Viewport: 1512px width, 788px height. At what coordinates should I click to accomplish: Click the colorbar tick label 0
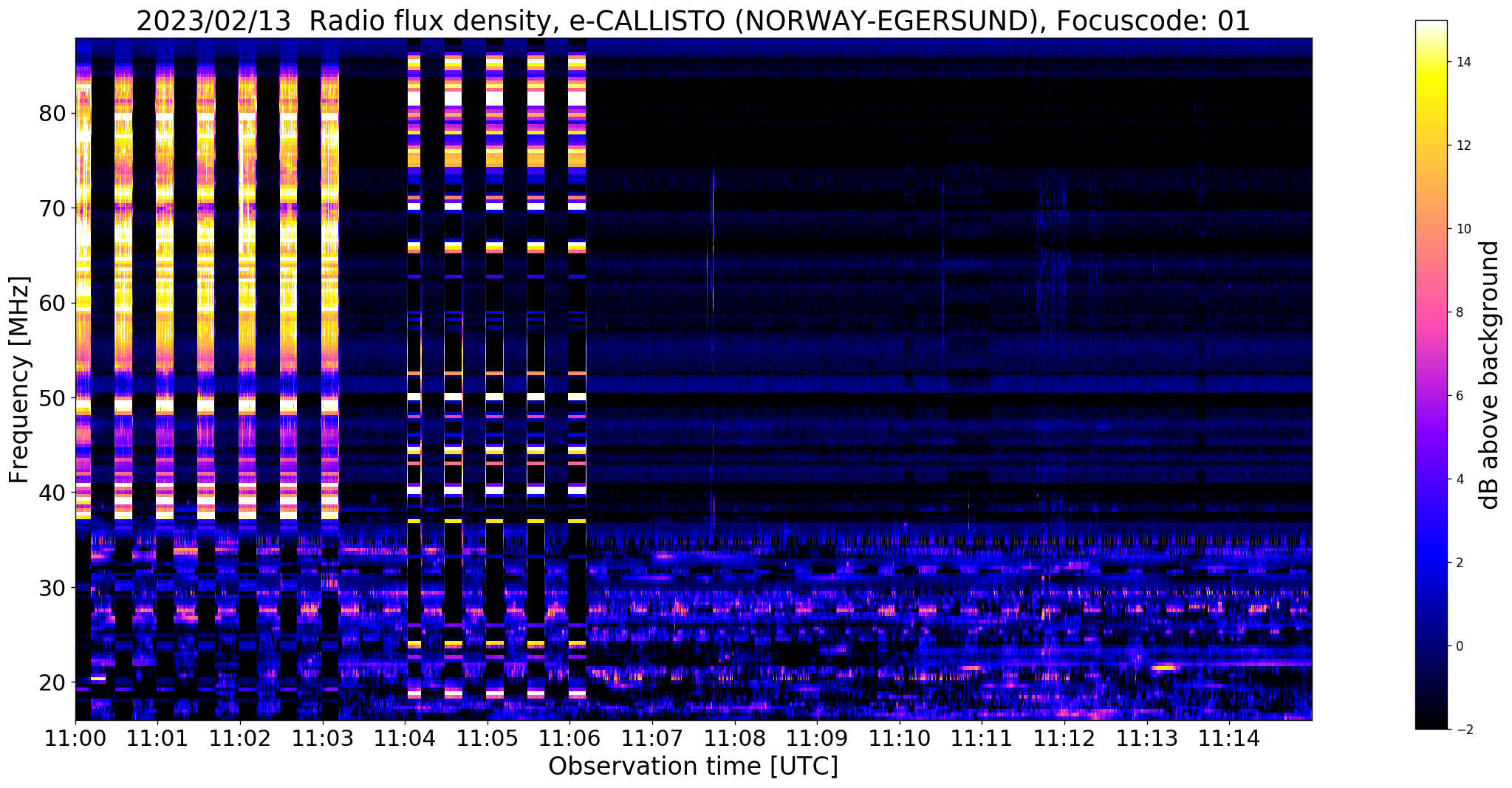1459,646
